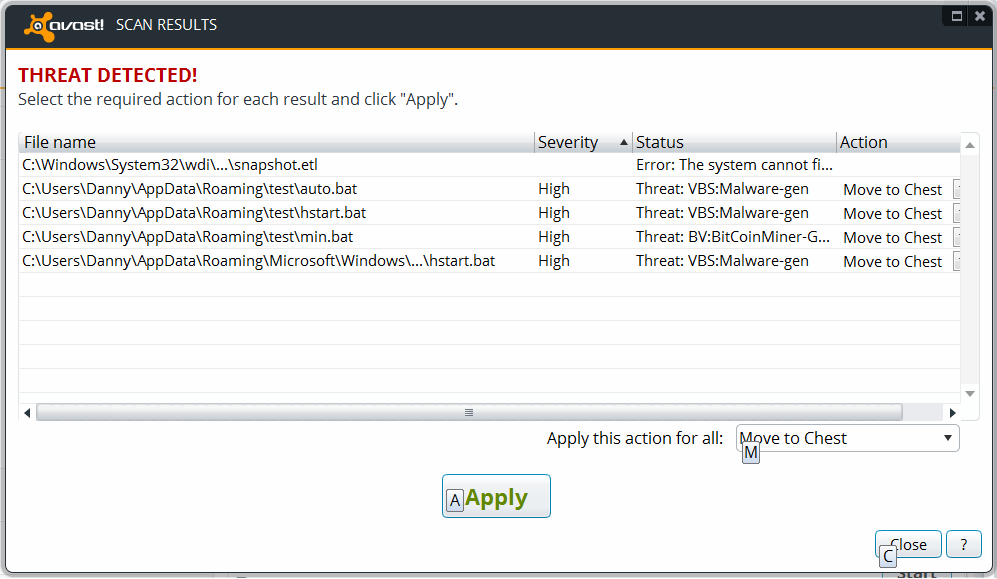Screen dimensions: 997x579
Task: Click scroll-down arrow of results list
Action: [970, 394]
